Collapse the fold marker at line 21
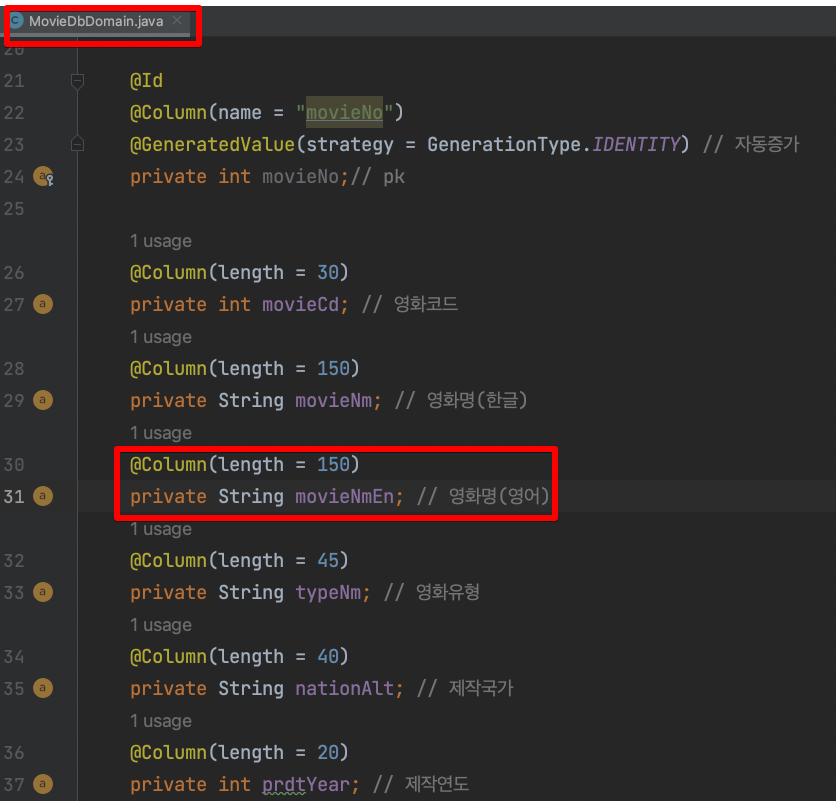The width and height of the screenshot is (836, 801). tap(77, 81)
